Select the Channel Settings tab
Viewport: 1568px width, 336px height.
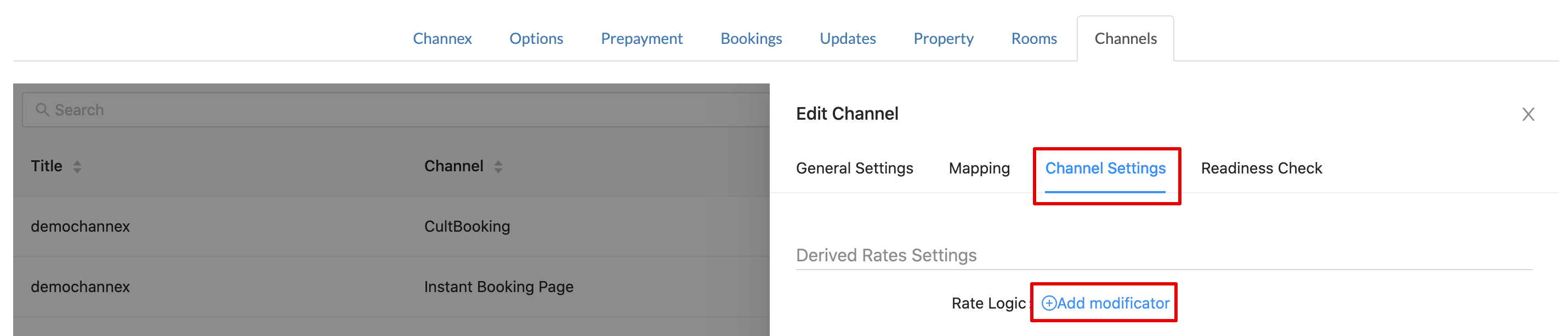coord(1105,169)
